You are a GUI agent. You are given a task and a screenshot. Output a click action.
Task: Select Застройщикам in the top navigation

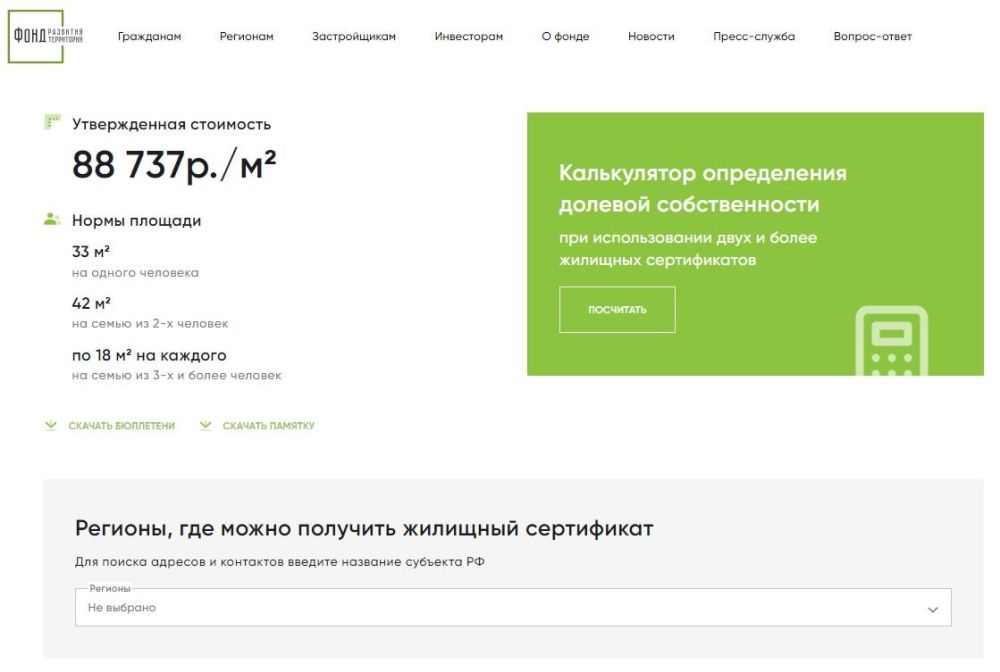pyautogui.click(x=354, y=37)
